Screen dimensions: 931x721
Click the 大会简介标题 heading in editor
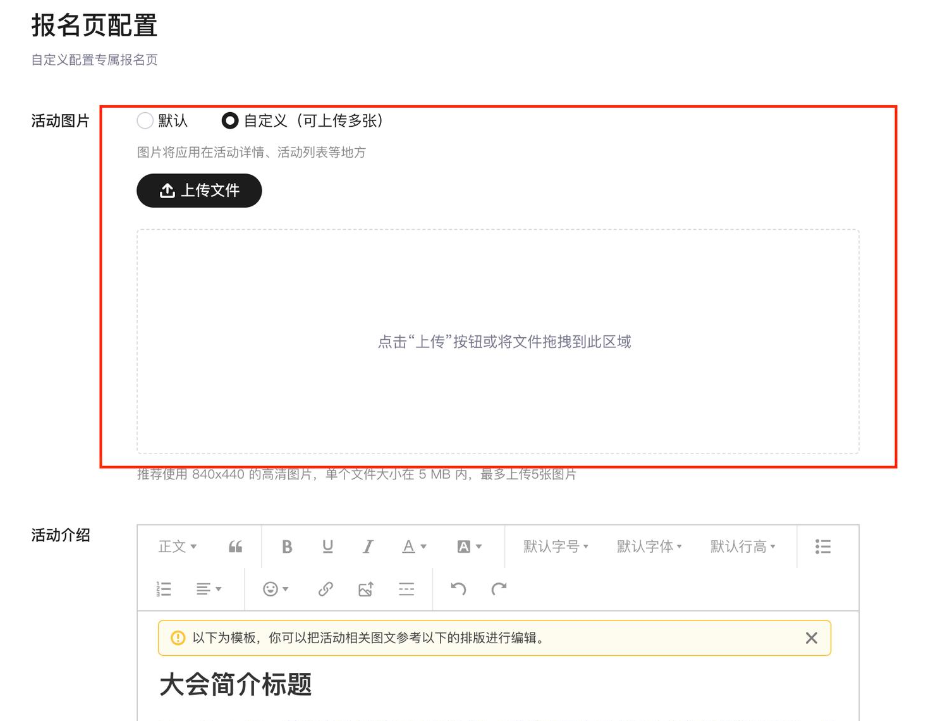tap(236, 684)
